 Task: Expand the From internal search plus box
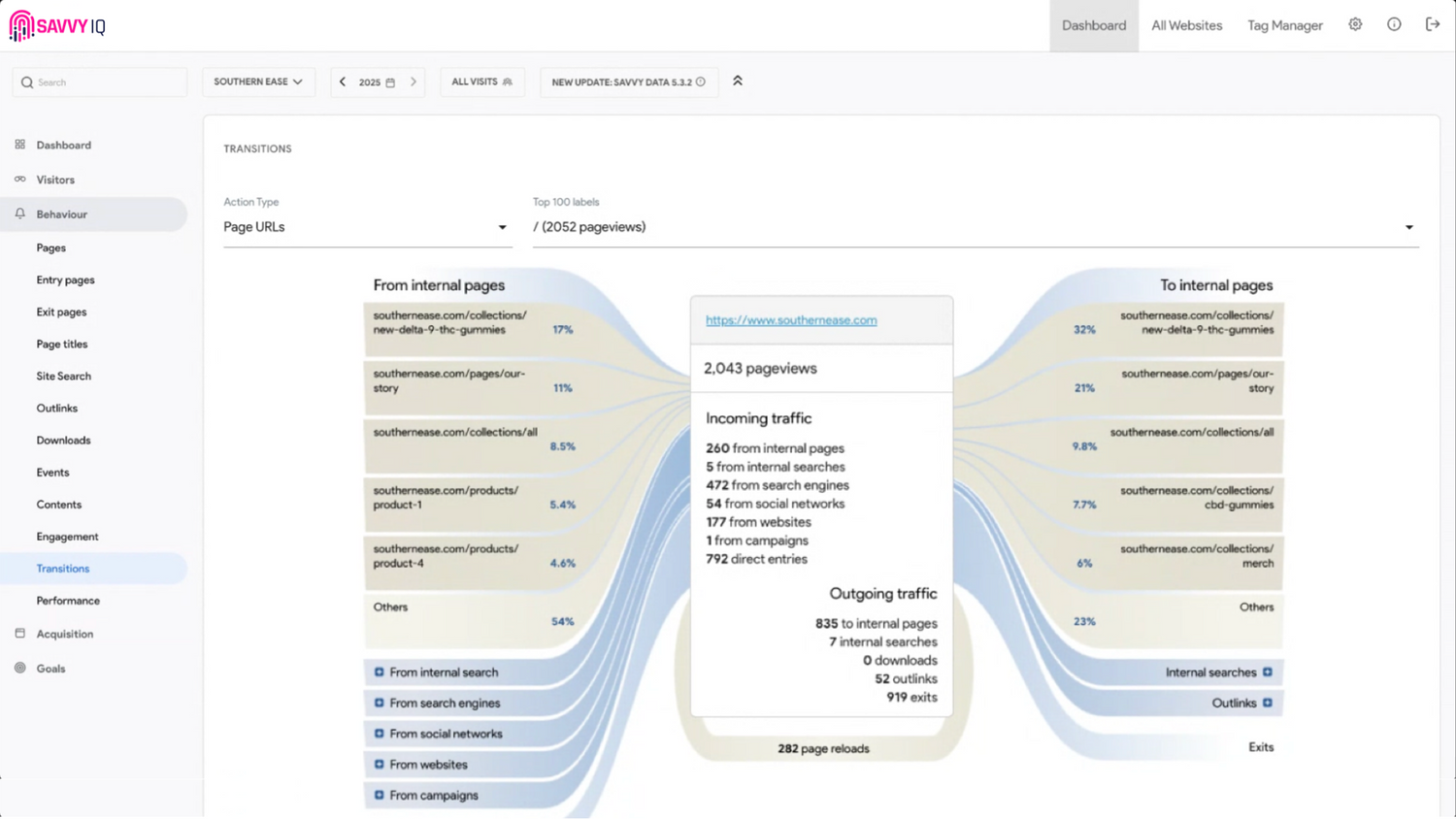coord(380,672)
